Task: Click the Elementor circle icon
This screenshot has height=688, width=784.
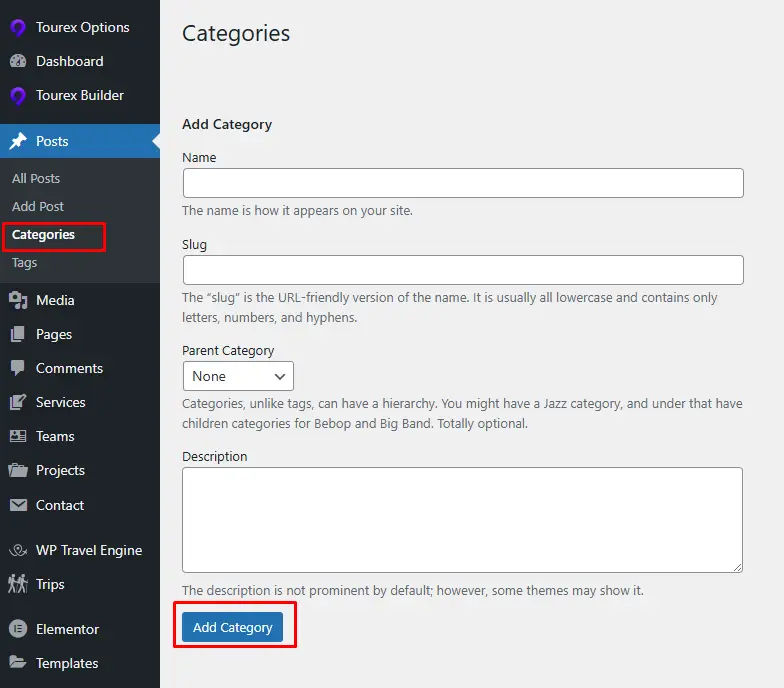Action: click(18, 629)
